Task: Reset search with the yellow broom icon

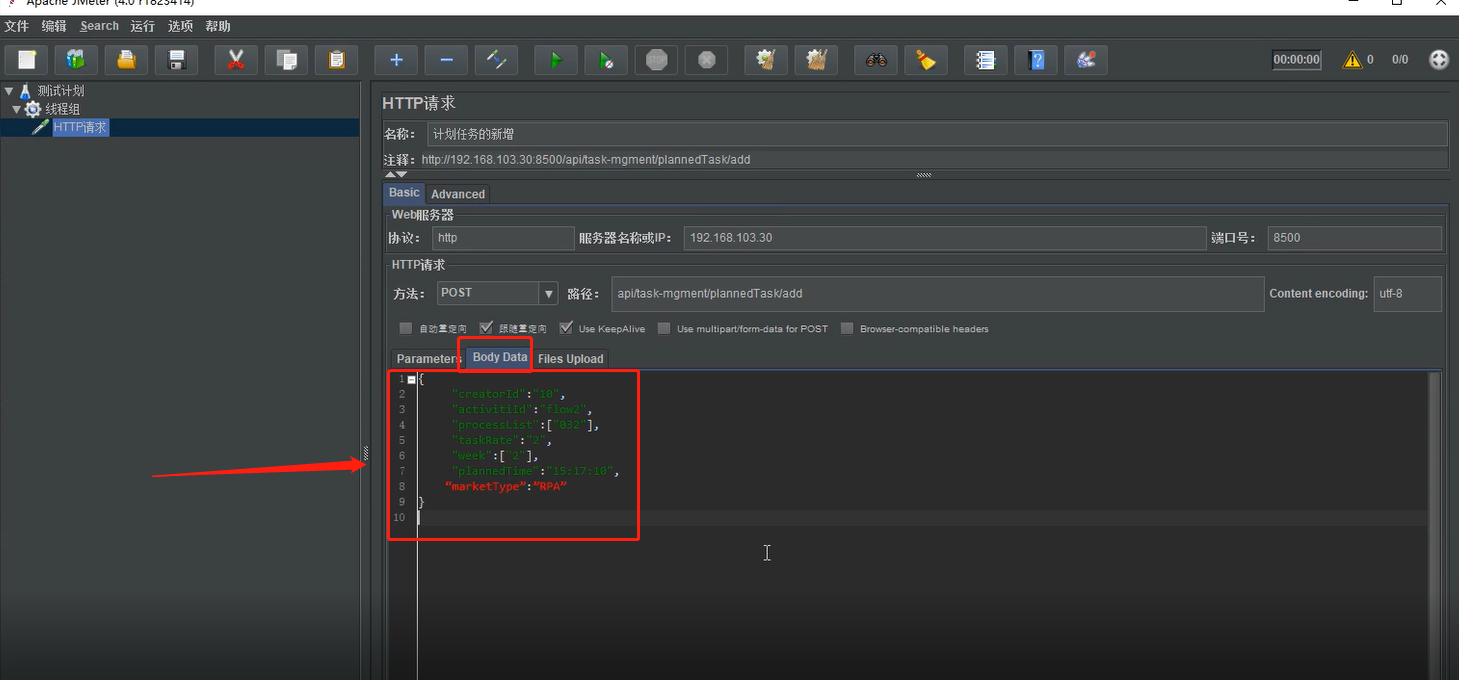Action: (926, 60)
